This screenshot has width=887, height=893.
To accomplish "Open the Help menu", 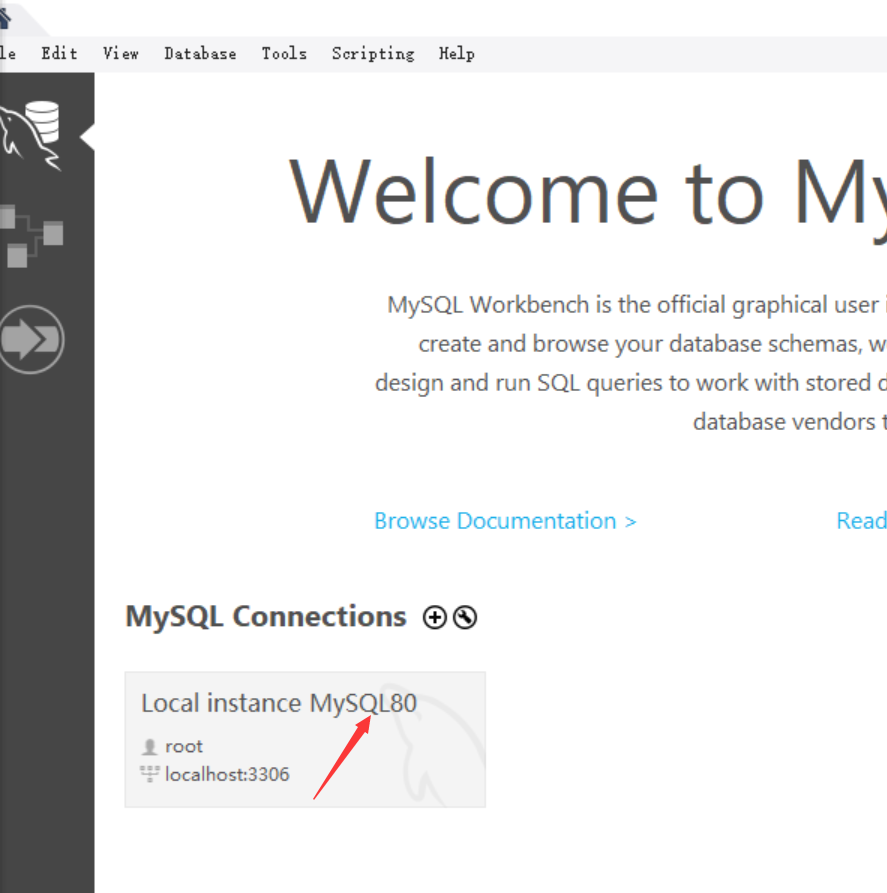I will 456,54.
